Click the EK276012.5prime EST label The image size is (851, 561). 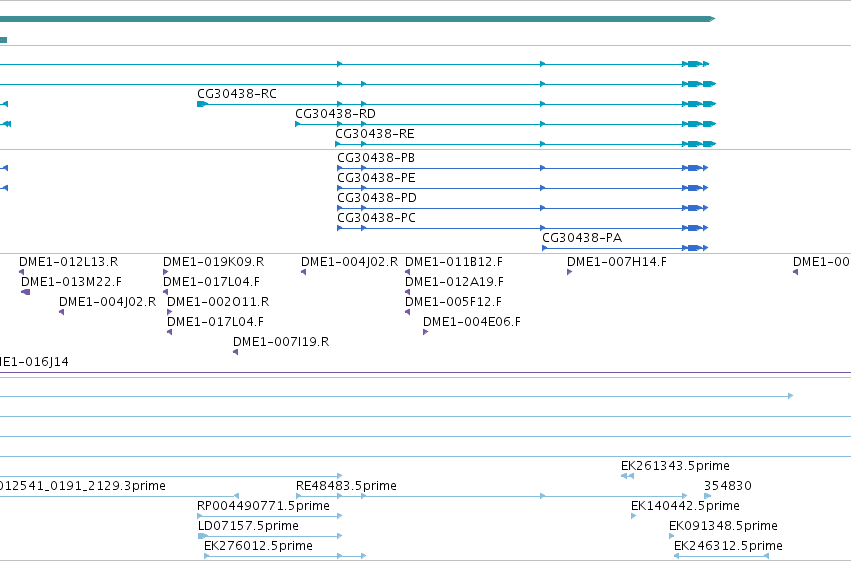click(258, 546)
